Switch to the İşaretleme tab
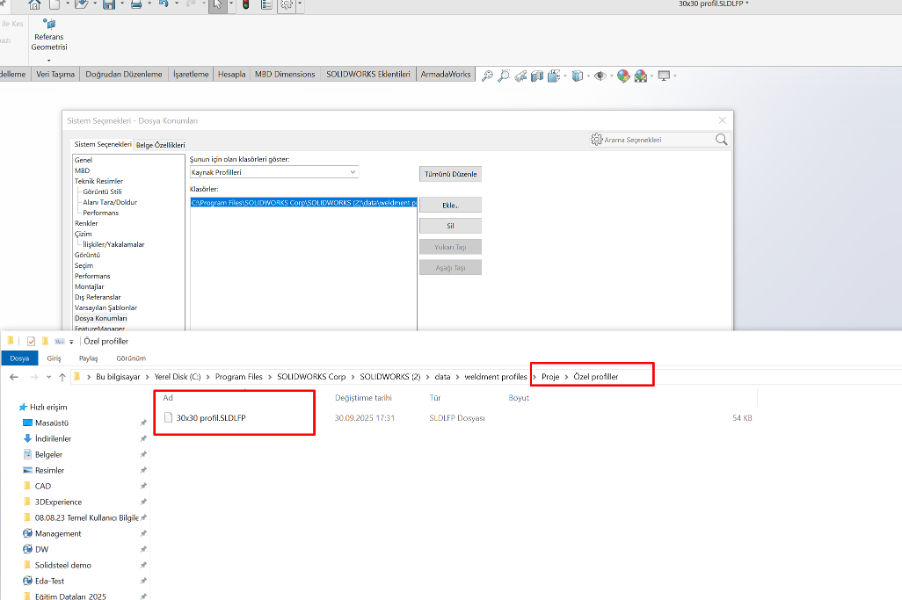902x600 pixels. point(191,74)
